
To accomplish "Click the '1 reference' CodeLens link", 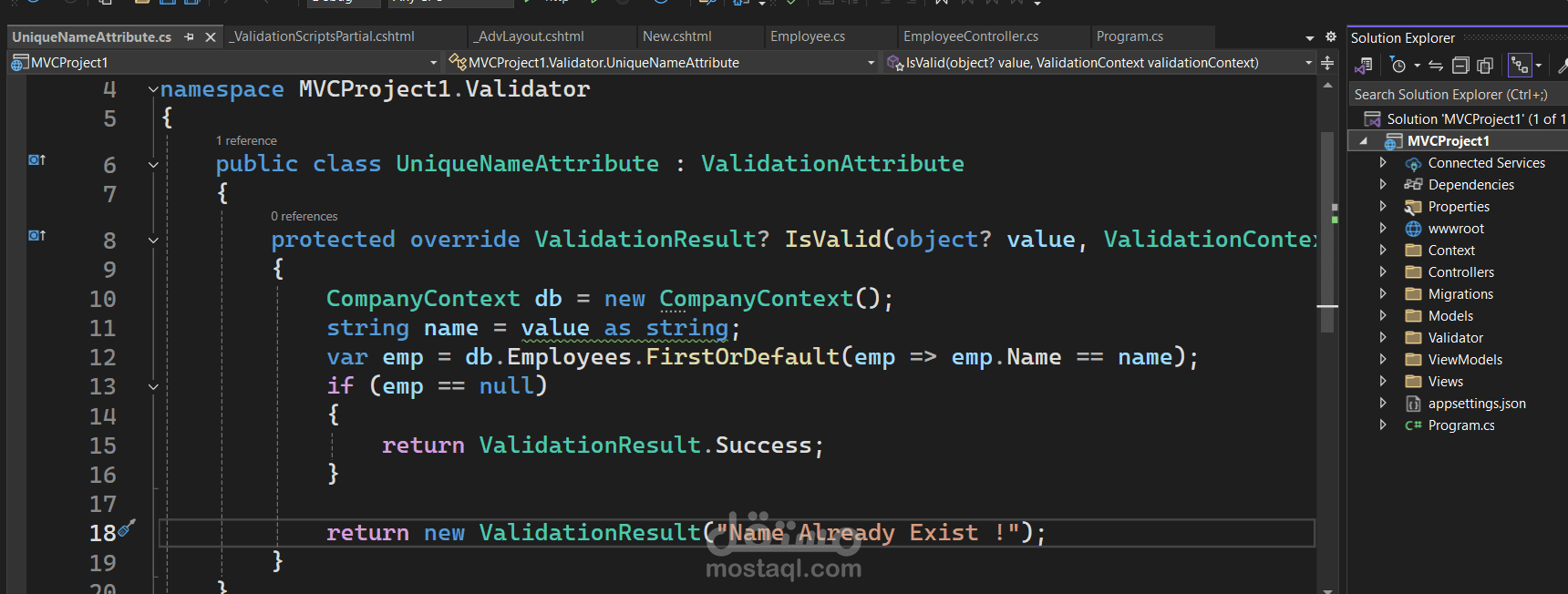I will pos(246,141).
